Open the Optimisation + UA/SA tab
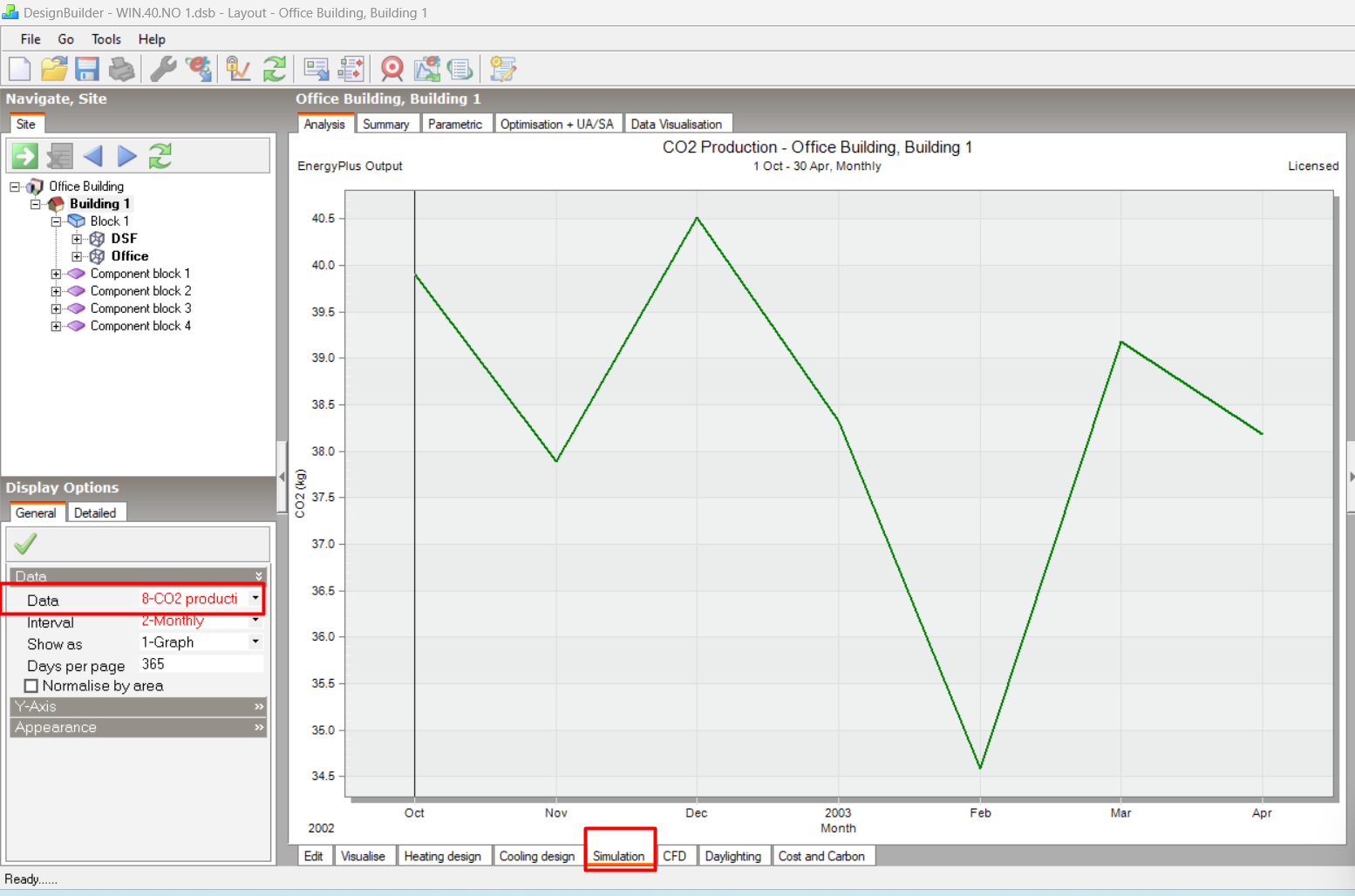The width and height of the screenshot is (1355, 896). 557,124
